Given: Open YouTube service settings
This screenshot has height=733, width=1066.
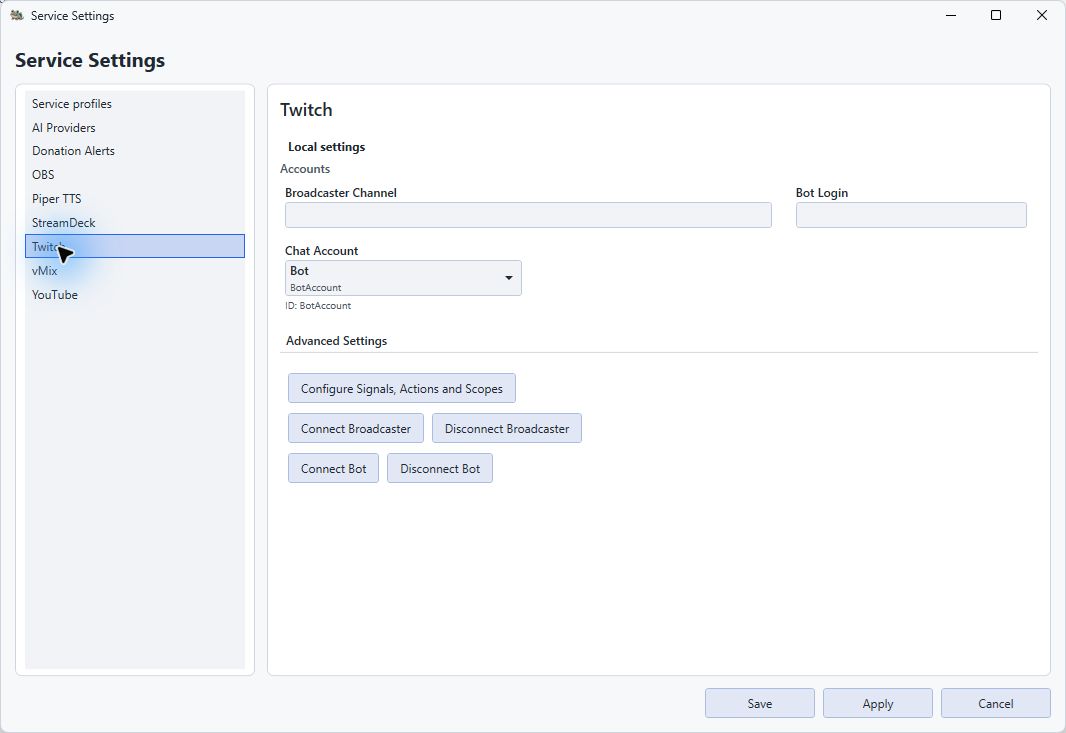Looking at the screenshot, I should tap(135, 294).
